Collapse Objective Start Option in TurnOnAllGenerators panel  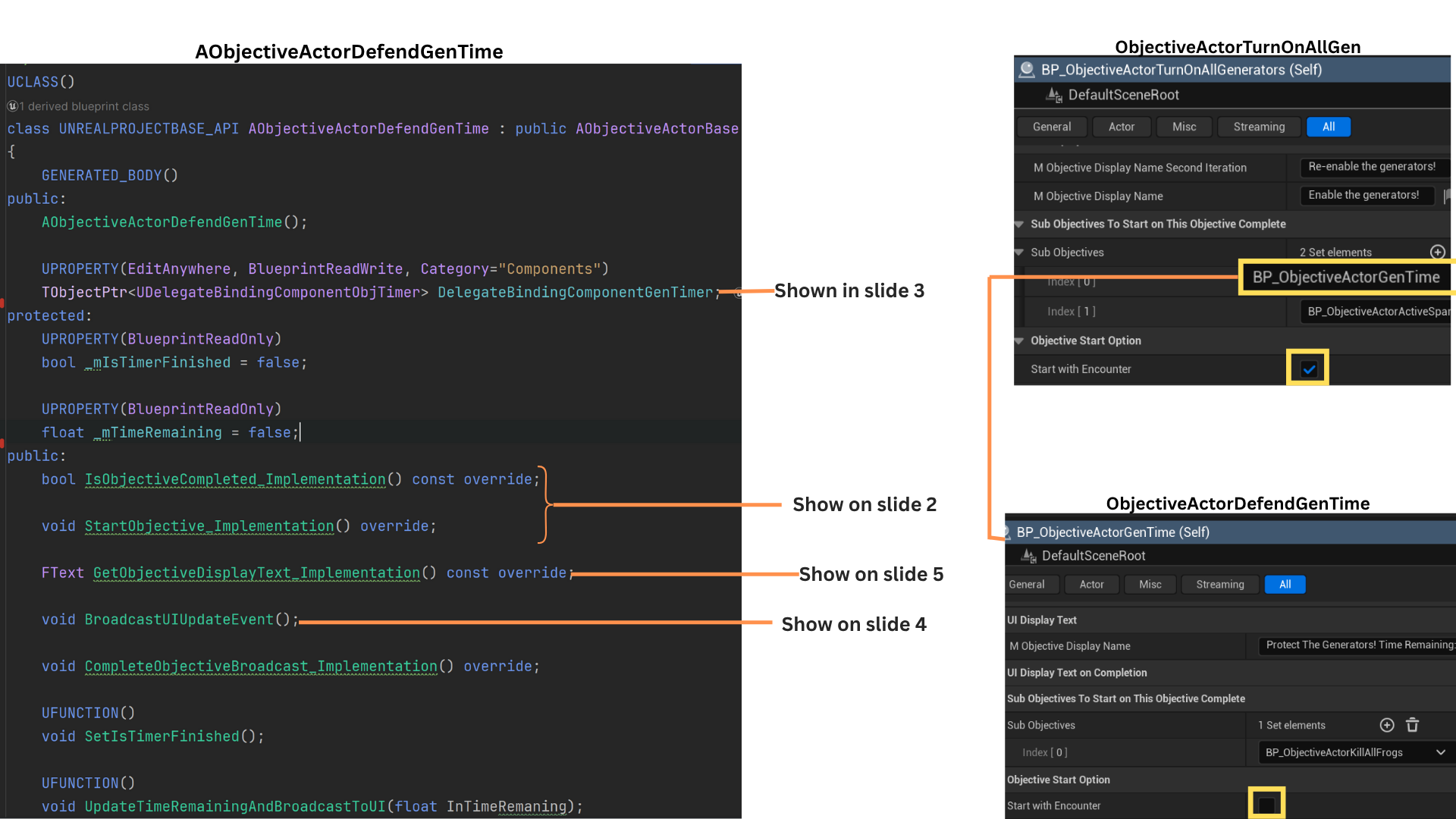click(x=1019, y=340)
